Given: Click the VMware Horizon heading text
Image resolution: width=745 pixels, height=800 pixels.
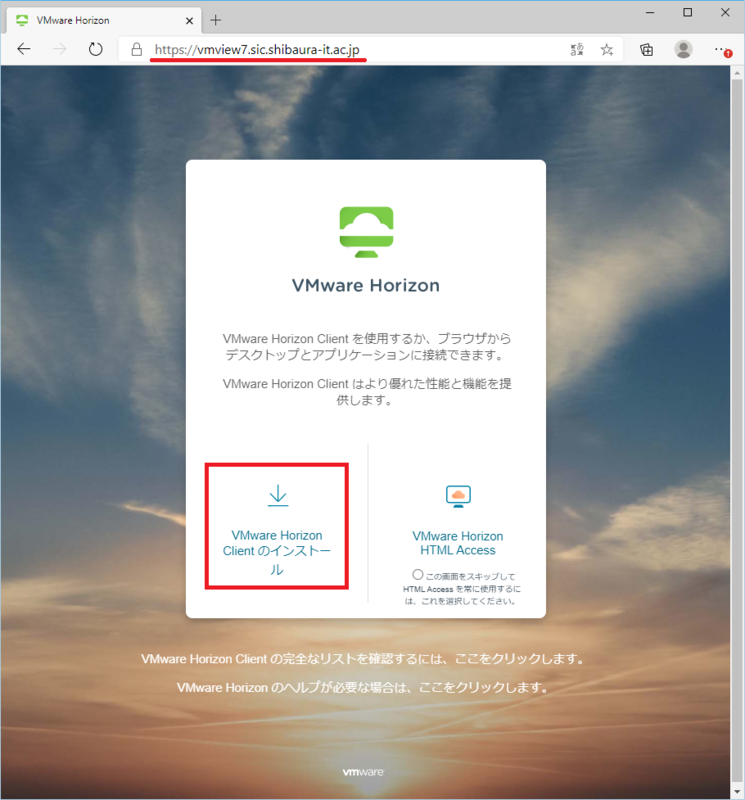Looking at the screenshot, I should click(365, 285).
